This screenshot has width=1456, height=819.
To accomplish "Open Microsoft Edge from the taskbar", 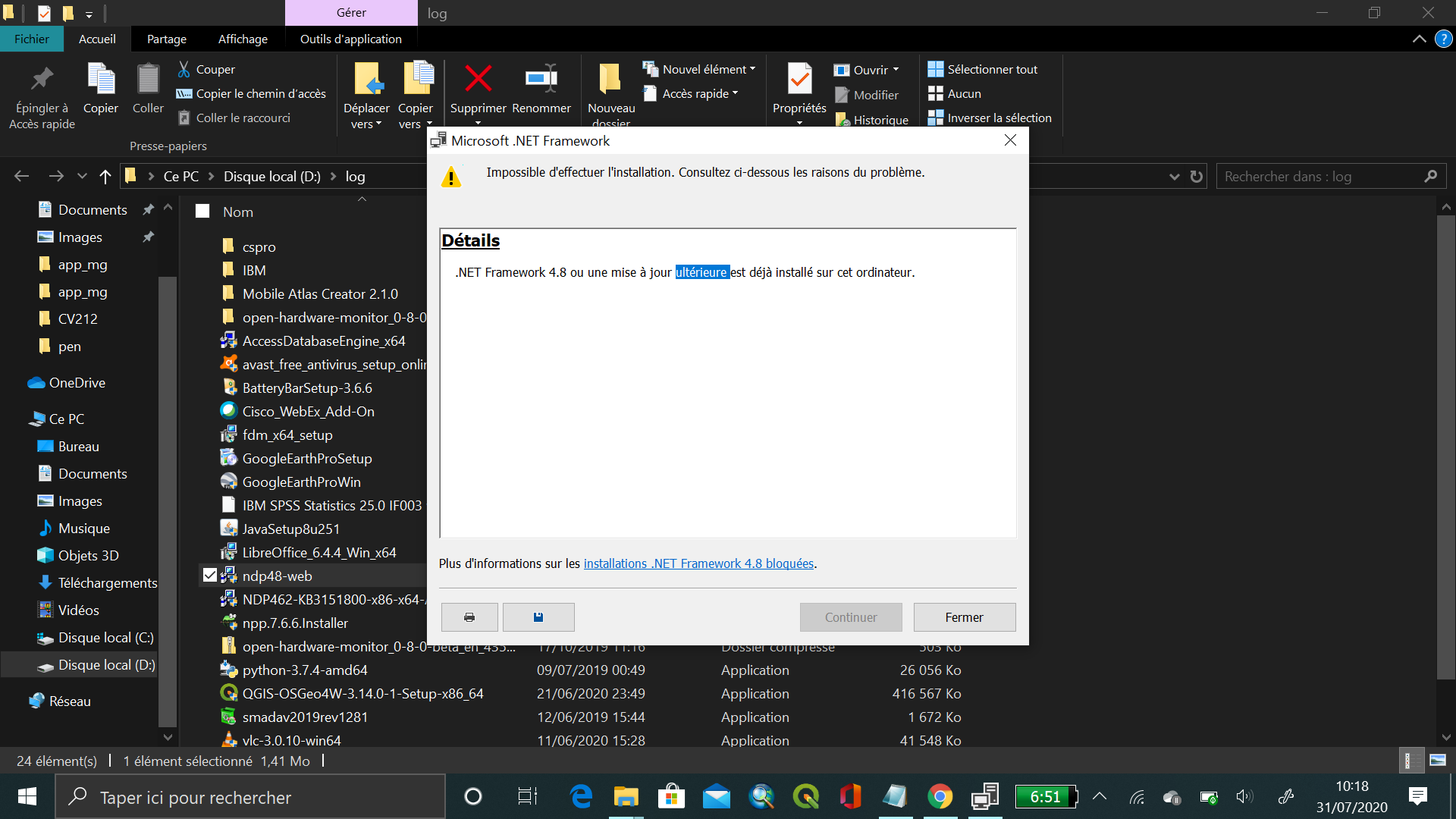I will click(581, 796).
